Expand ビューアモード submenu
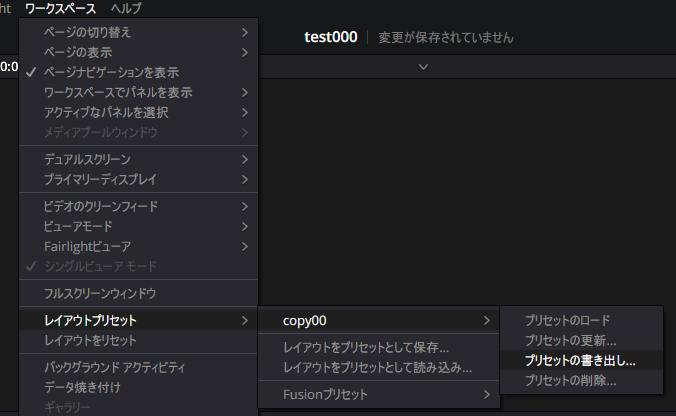Image resolution: width=676 pixels, height=416 pixels. [138, 226]
